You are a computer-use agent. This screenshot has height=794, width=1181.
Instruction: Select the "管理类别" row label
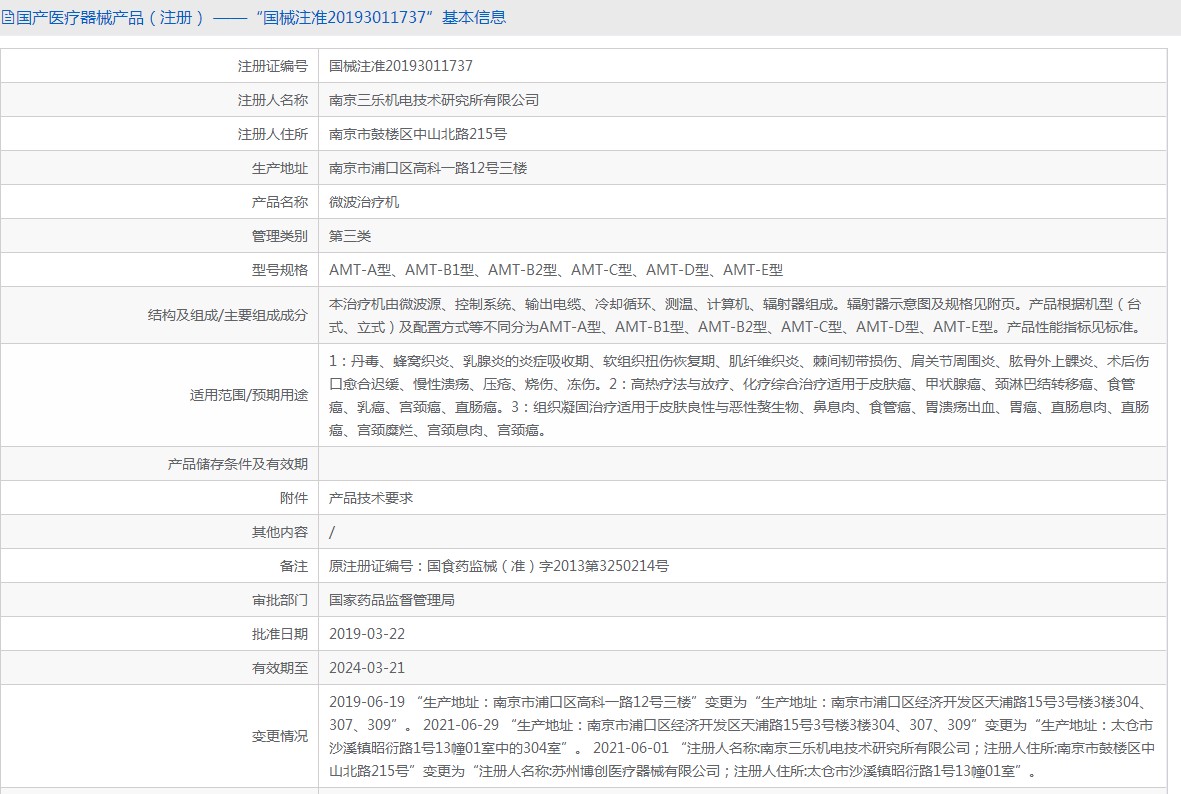coord(279,236)
